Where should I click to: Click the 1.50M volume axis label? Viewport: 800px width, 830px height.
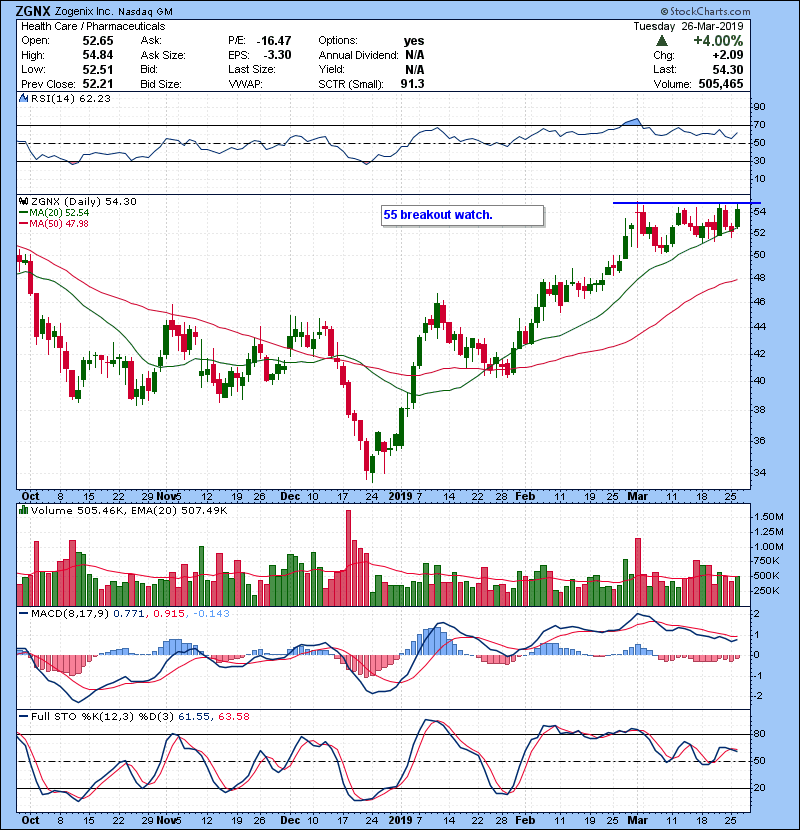[x=769, y=517]
